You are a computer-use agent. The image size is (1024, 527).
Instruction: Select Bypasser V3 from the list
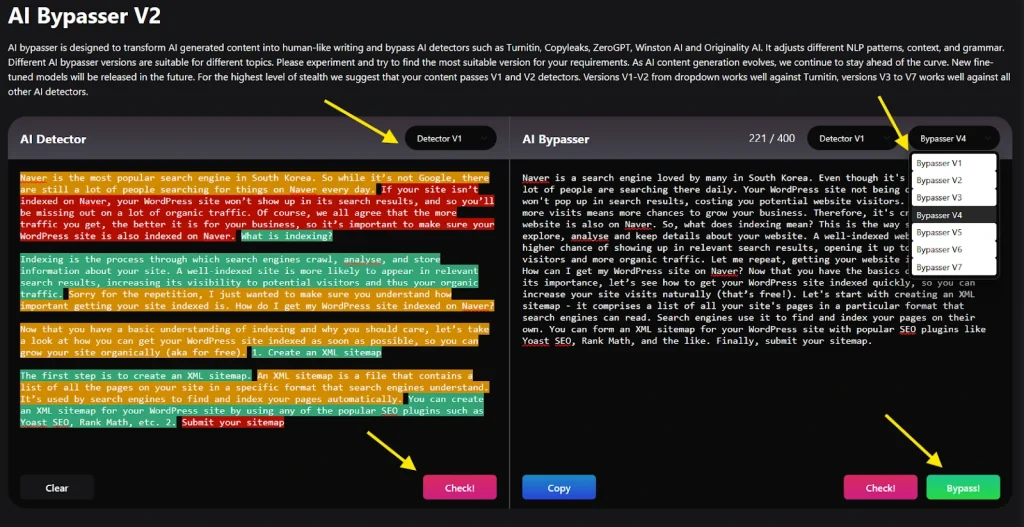tap(954, 197)
